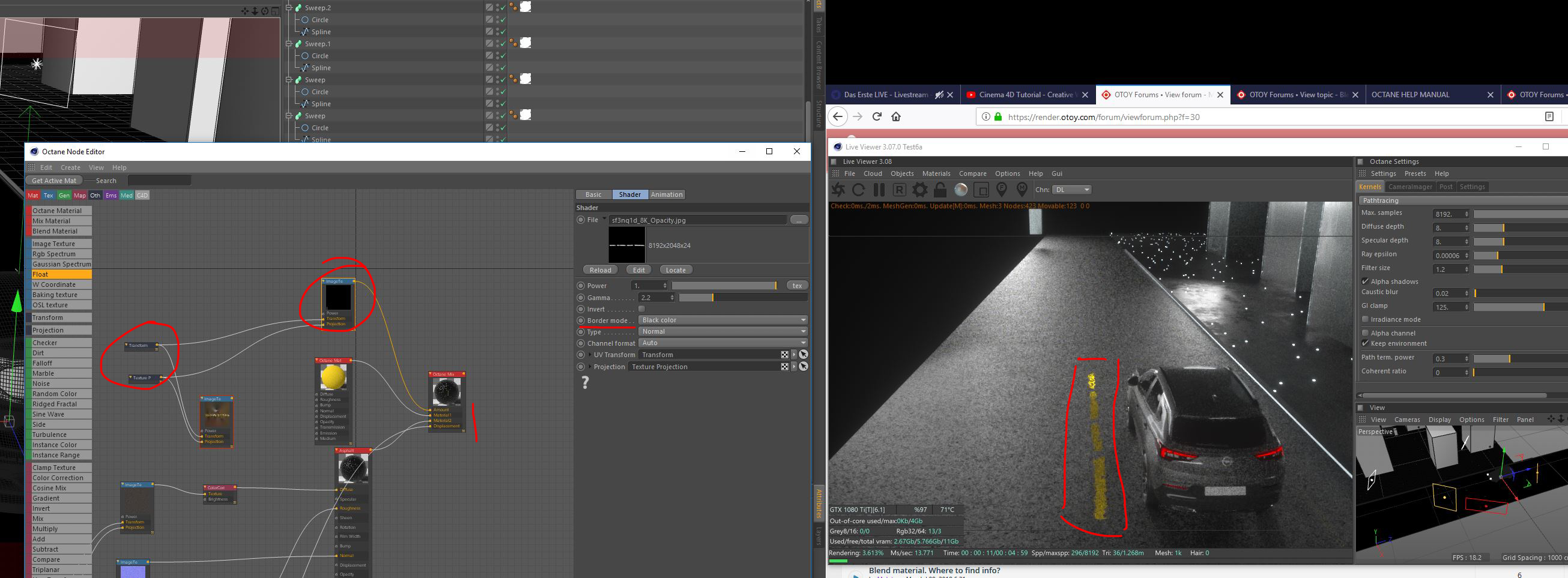Open the Compare menu in Live Viewer
This screenshot has height=578, width=1568.
point(973,173)
